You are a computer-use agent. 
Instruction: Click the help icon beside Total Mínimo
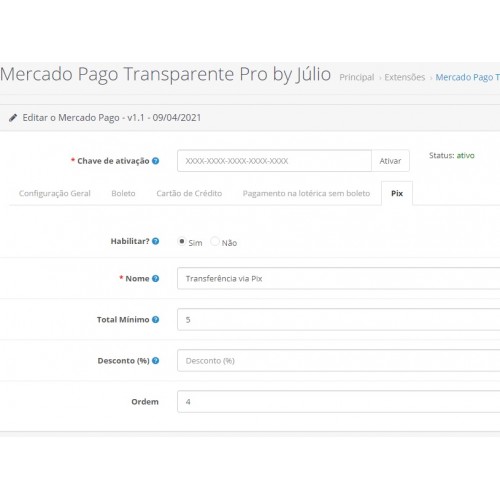155,320
